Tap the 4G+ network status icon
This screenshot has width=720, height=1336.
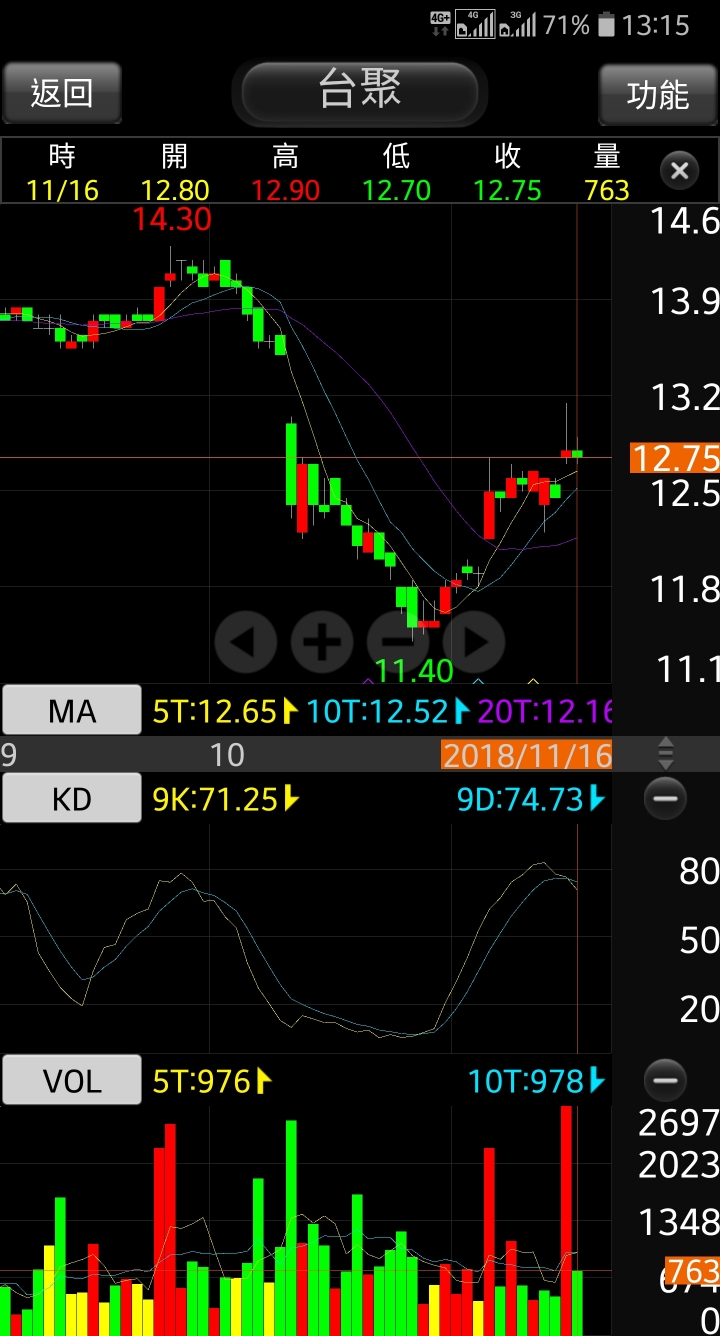tap(440, 24)
